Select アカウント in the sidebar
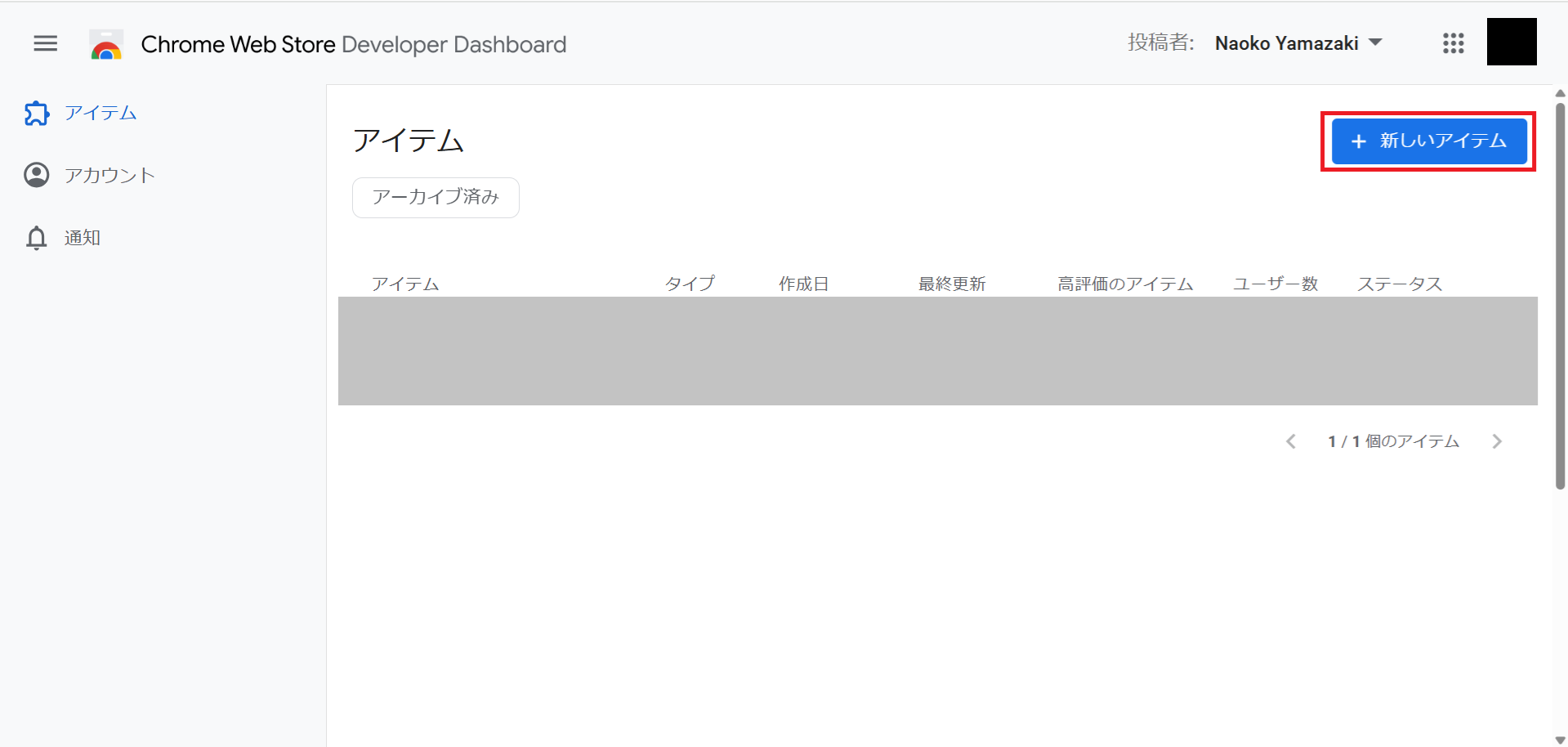 point(109,175)
